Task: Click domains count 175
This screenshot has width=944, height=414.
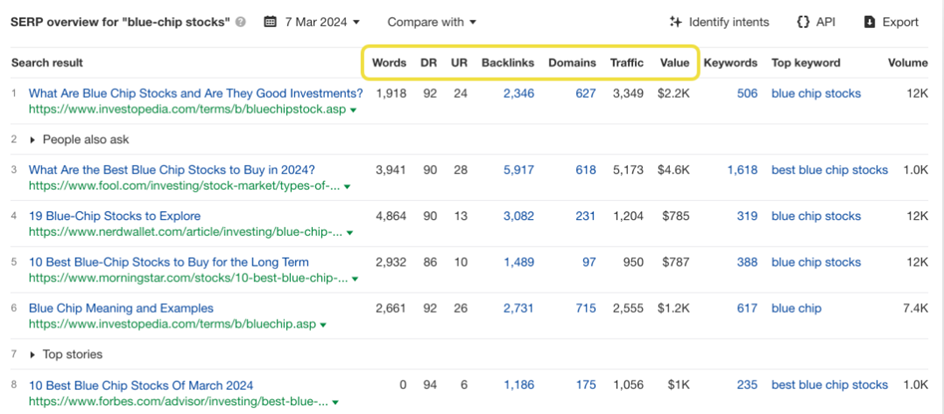Action: (x=585, y=385)
